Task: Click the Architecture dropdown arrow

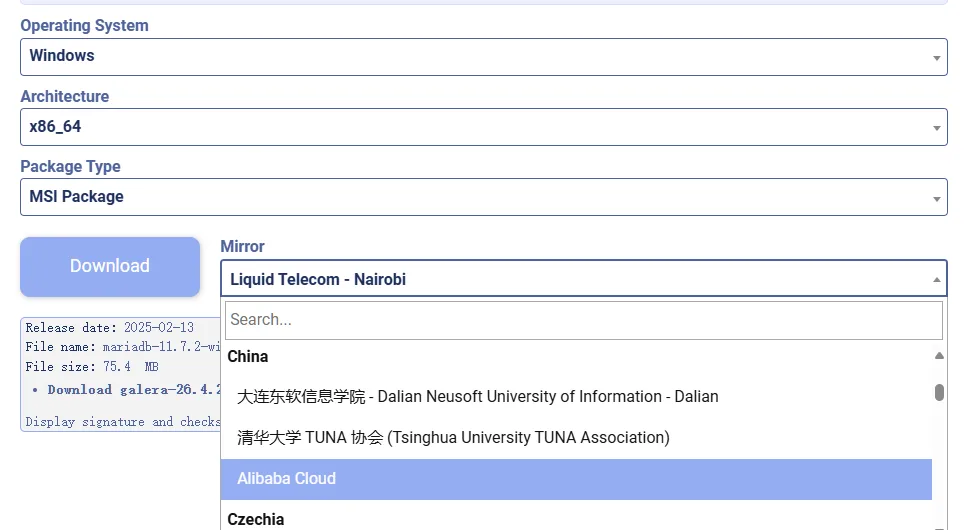Action: point(936,128)
